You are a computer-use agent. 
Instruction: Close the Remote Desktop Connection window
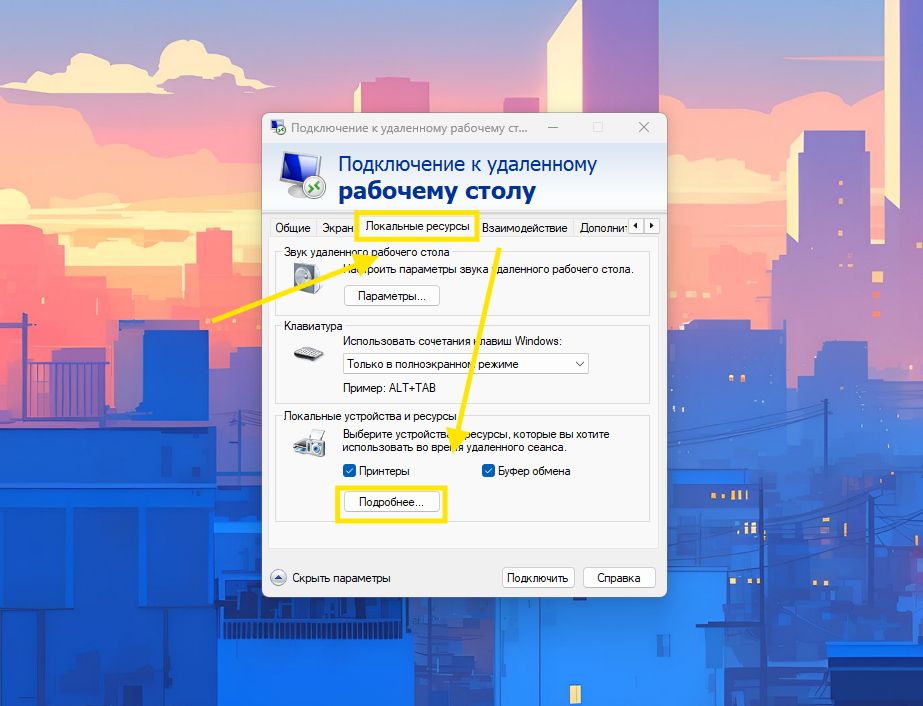[x=644, y=127]
